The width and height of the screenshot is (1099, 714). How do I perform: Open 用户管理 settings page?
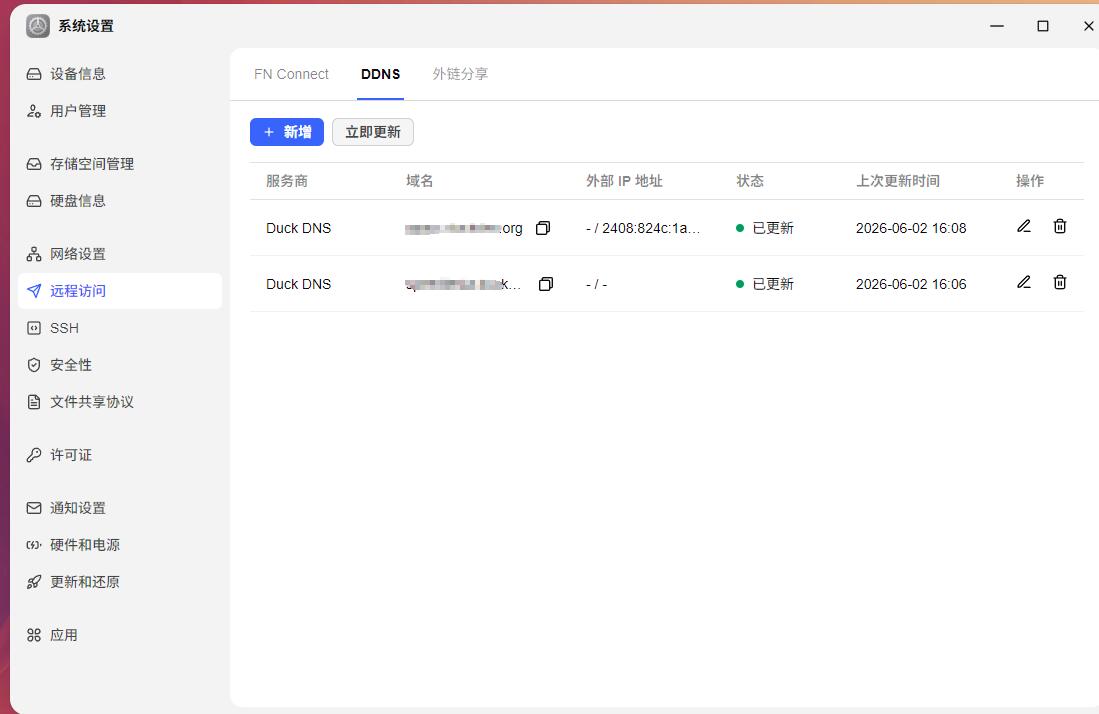point(119,111)
